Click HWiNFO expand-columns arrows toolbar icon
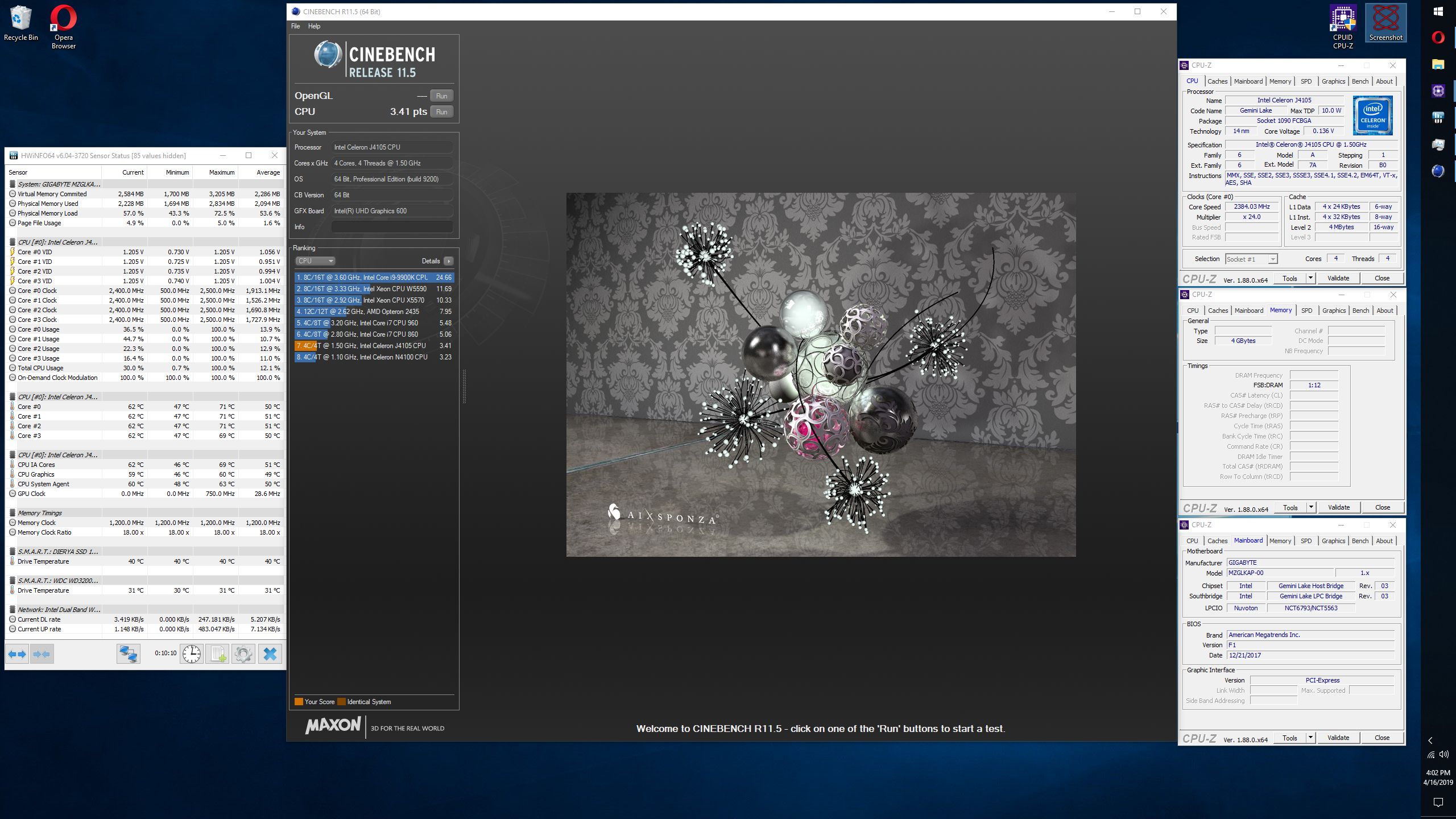 [x=17, y=654]
